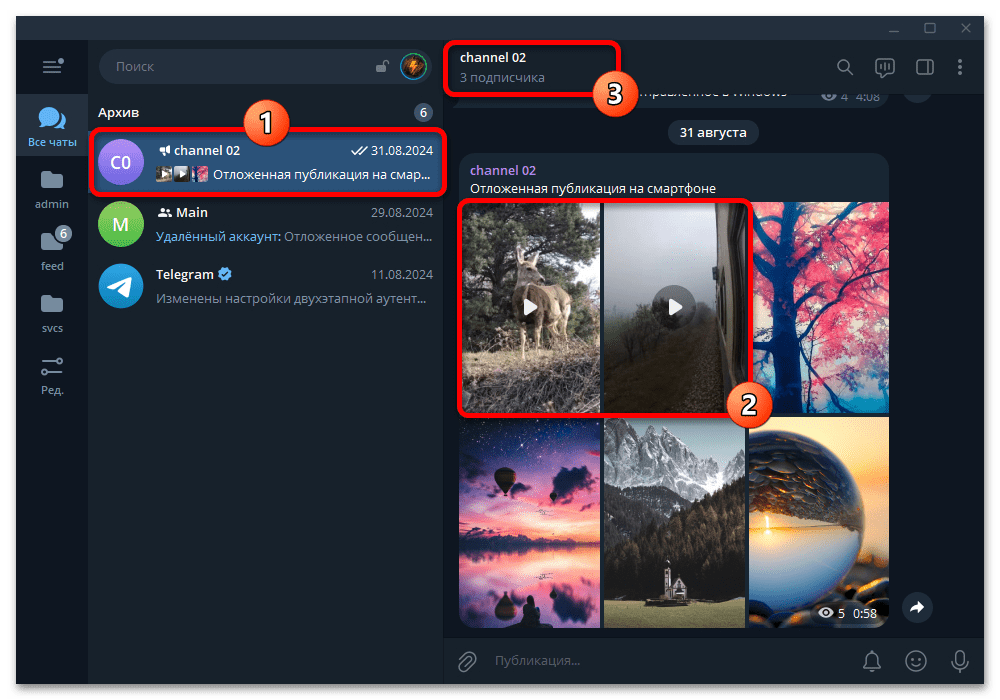Toggle silent broadcast bell icon

point(872,661)
